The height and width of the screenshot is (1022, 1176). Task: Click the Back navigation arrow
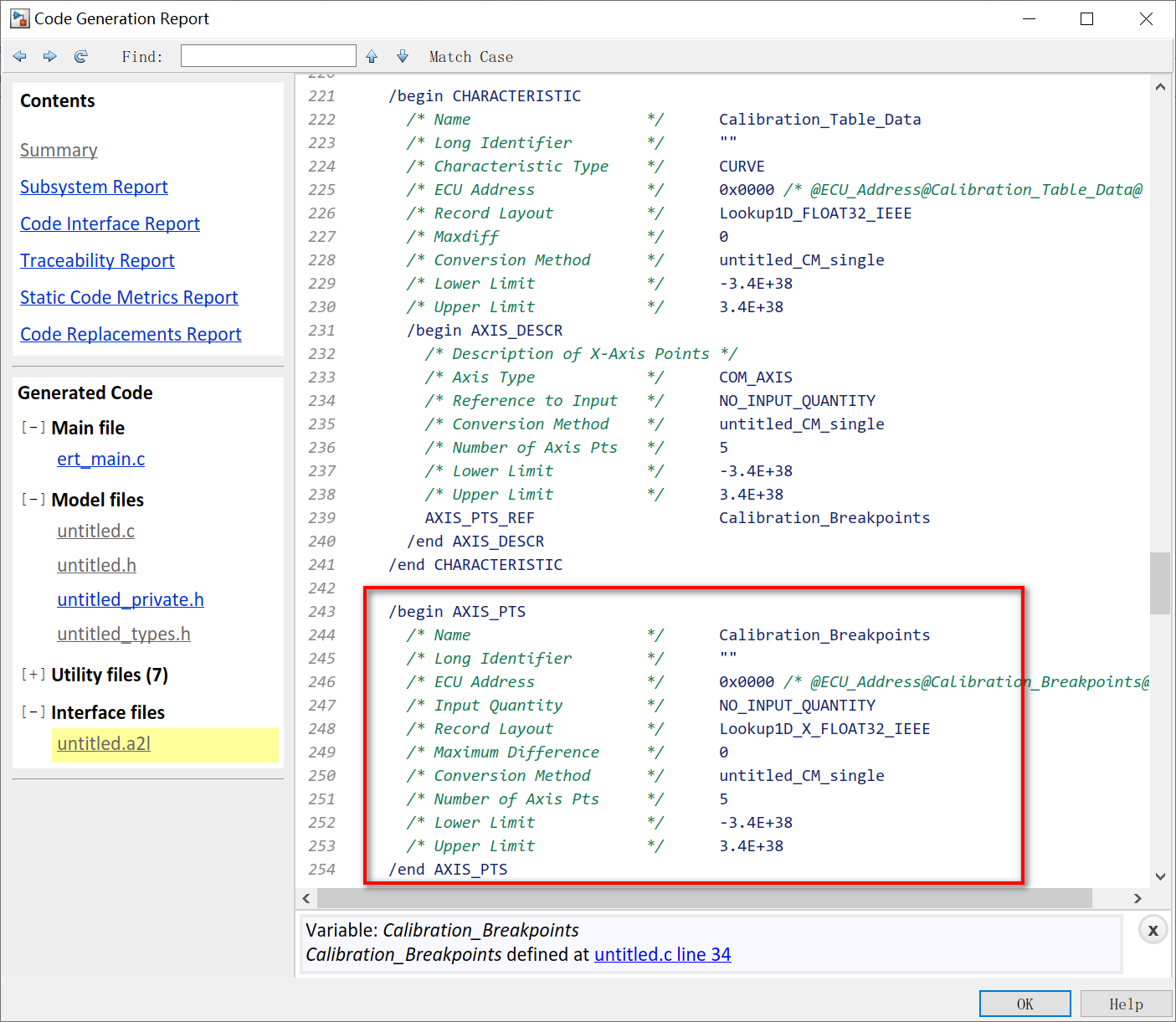click(x=20, y=56)
